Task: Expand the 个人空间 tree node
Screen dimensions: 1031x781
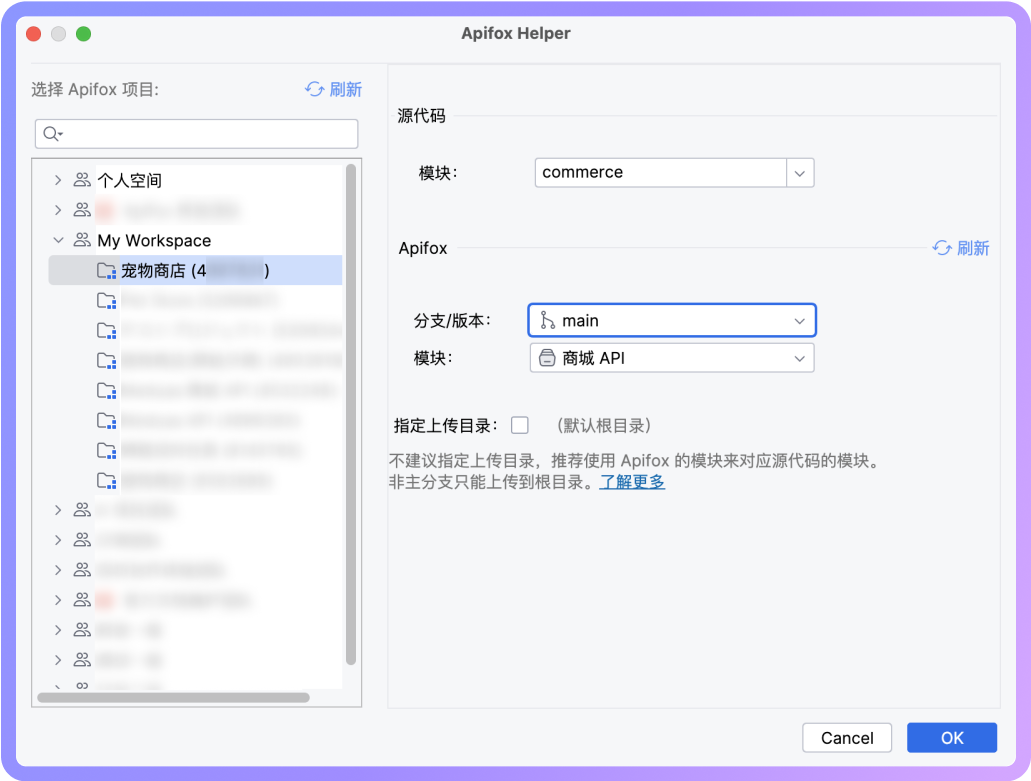Action: 58,180
